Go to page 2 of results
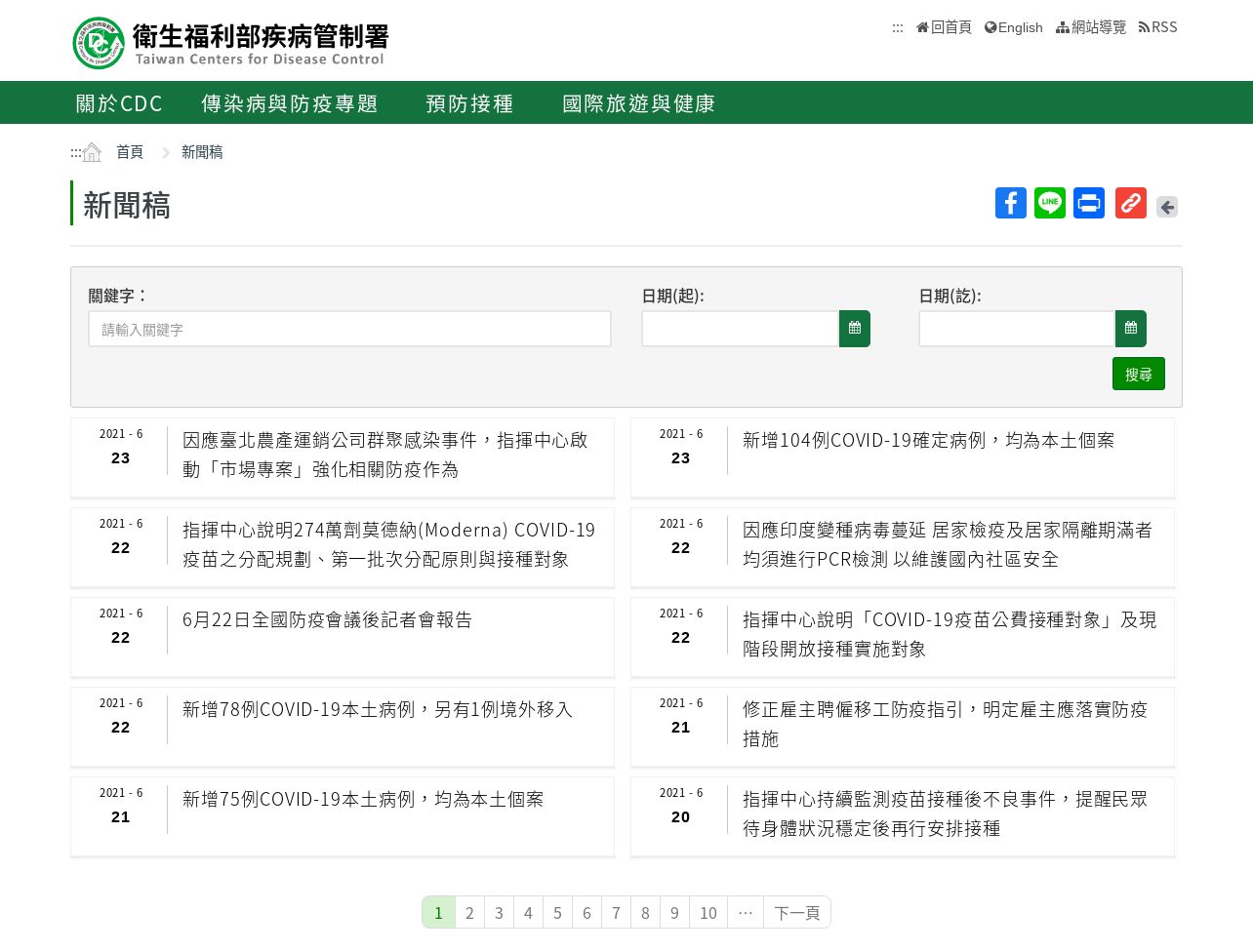1253x952 pixels. coord(469,912)
